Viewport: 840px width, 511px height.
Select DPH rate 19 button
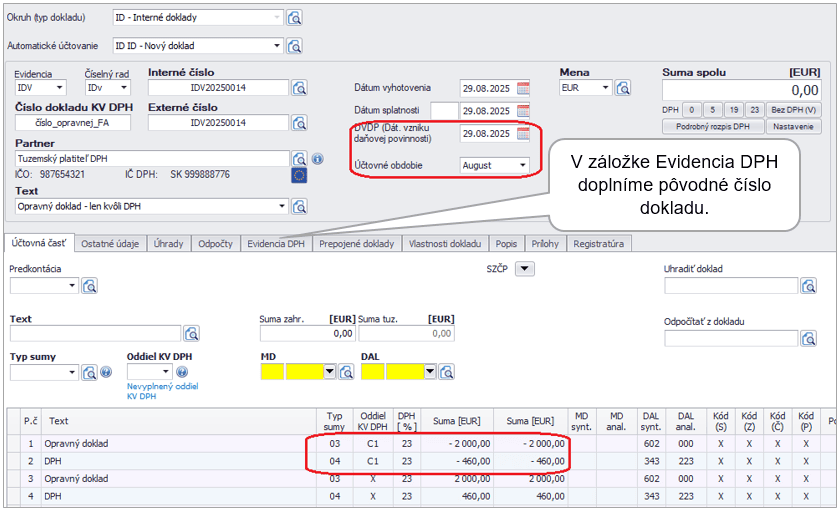[733, 110]
